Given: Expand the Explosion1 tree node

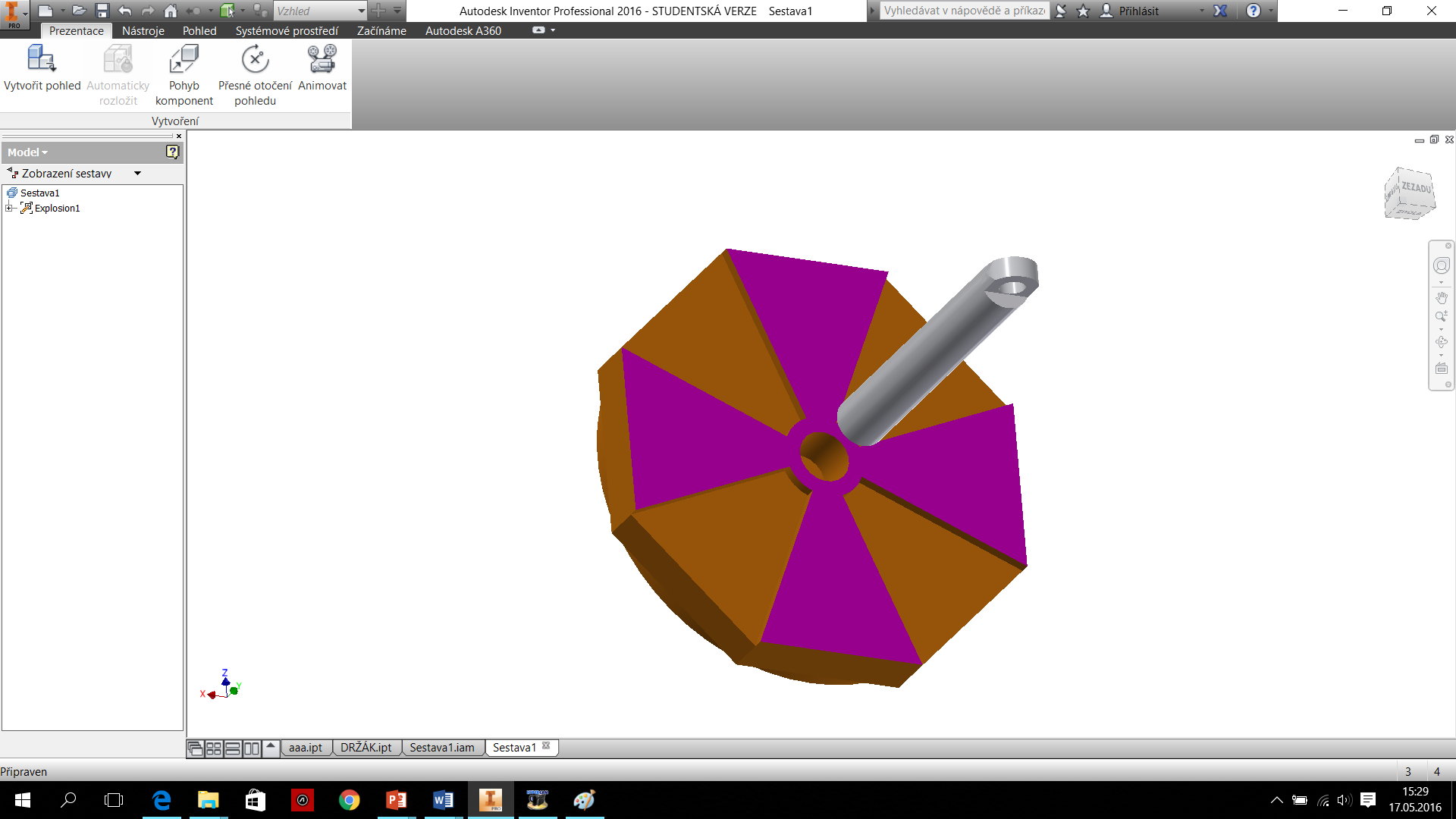Looking at the screenshot, I should pos(9,208).
